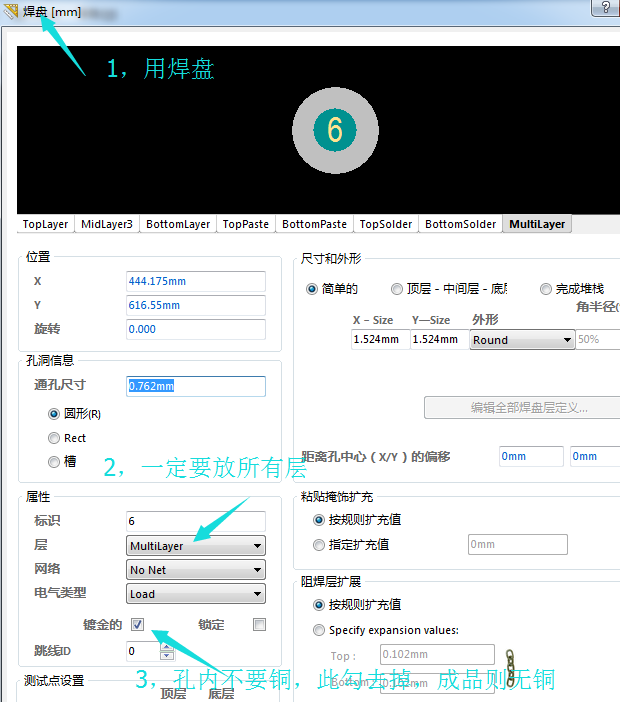Open the 层 MultiLayer dropdown

coord(196,546)
